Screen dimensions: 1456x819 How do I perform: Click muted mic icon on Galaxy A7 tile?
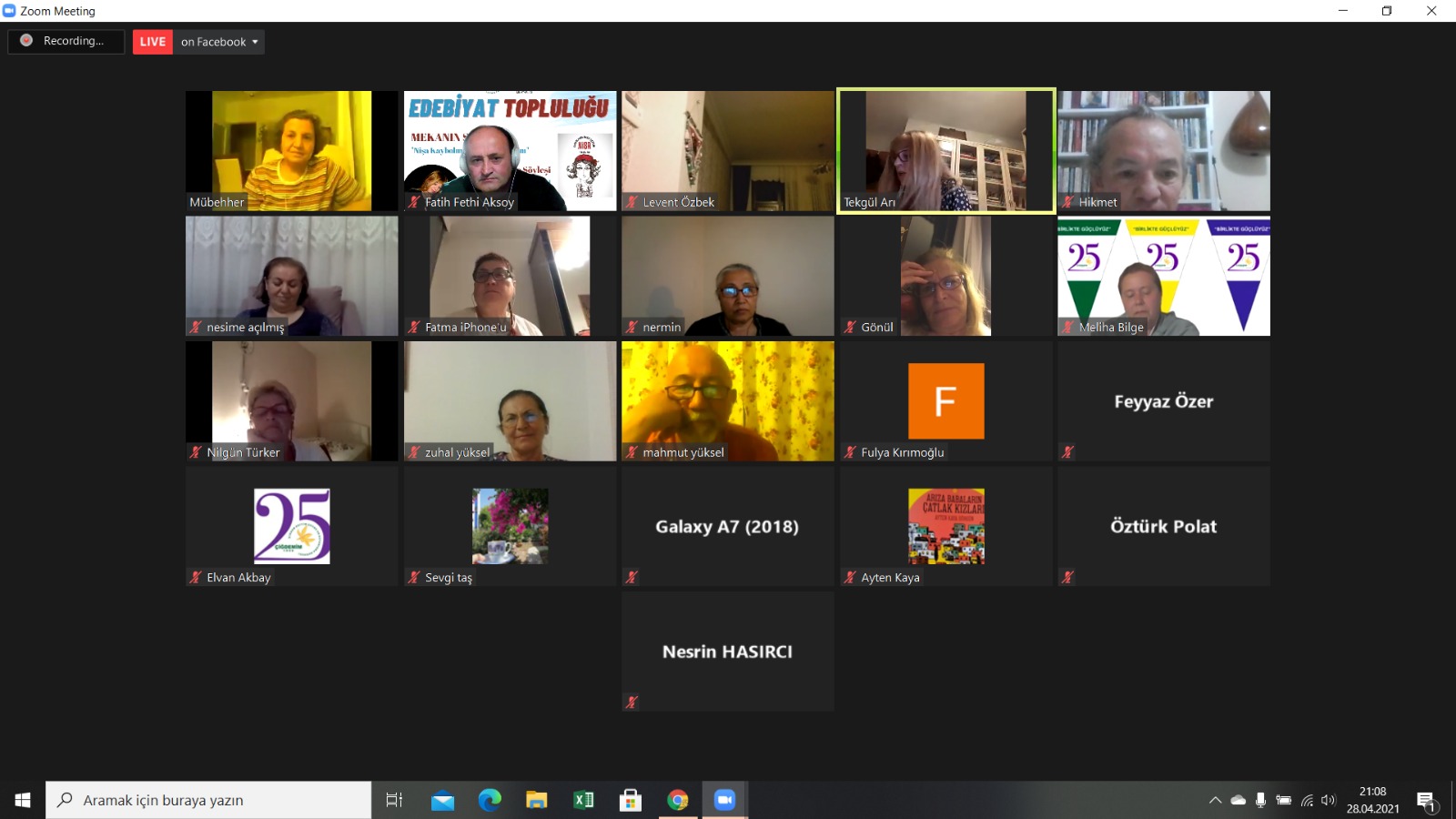tap(632, 577)
